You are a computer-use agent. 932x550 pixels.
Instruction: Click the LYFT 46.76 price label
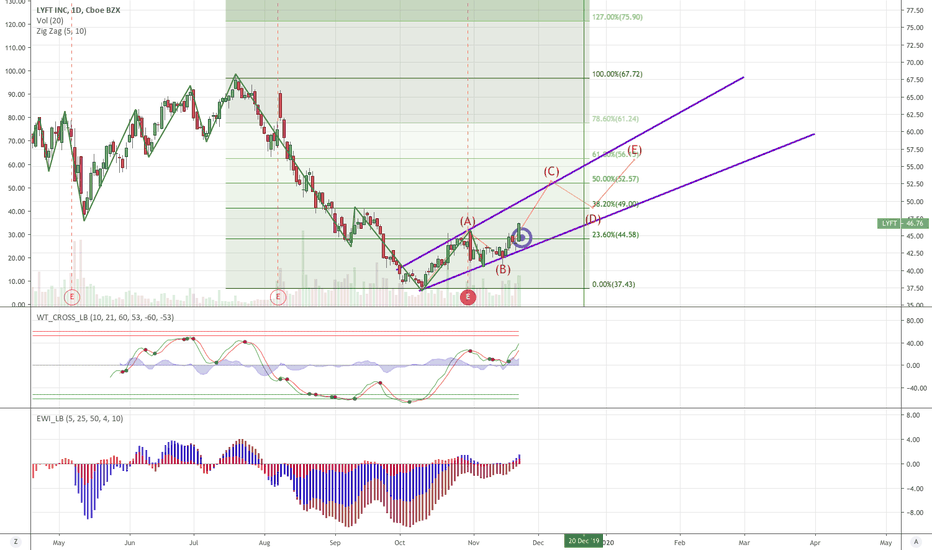coord(902,224)
